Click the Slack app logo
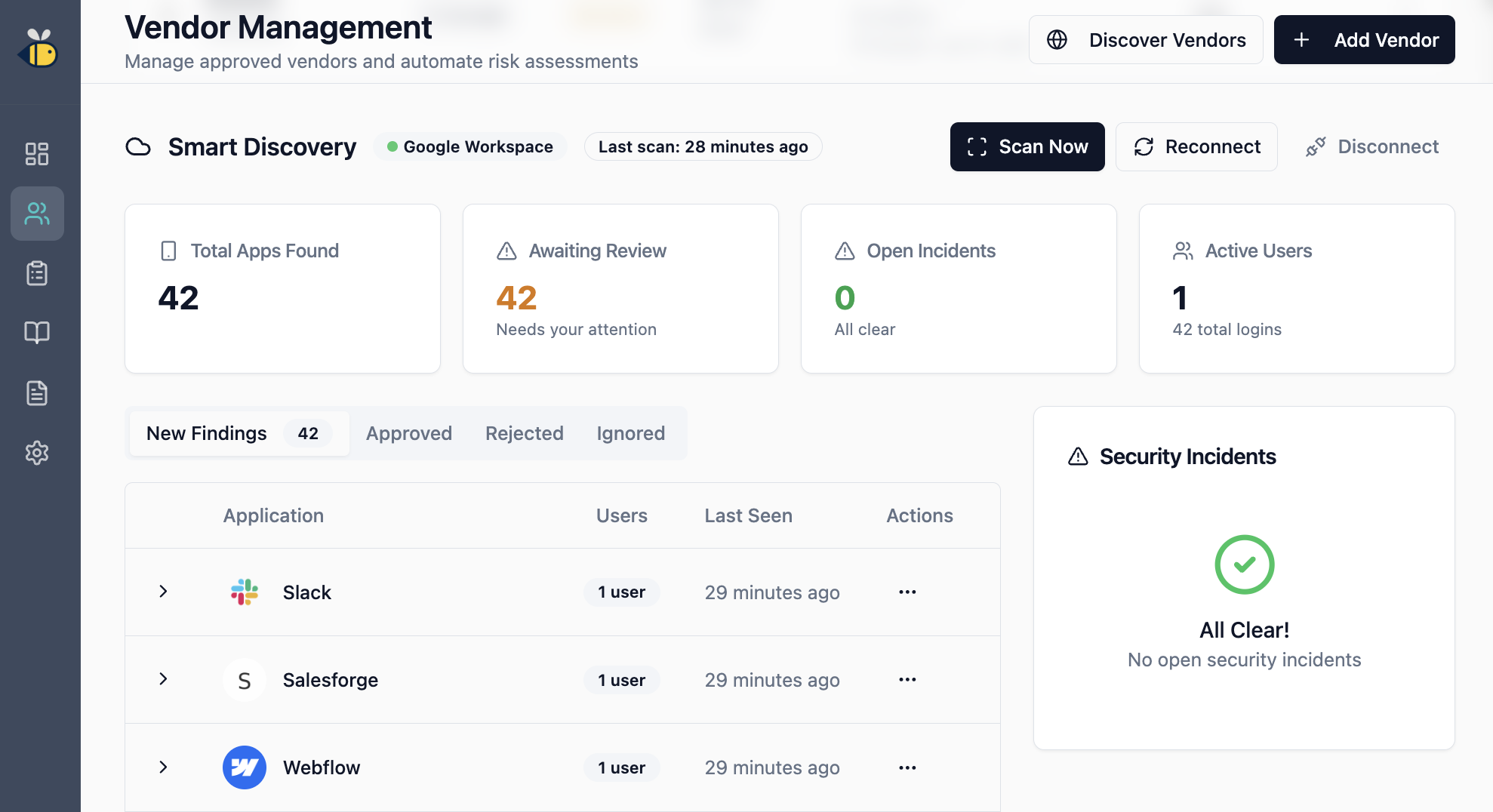 tap(245, 592)
